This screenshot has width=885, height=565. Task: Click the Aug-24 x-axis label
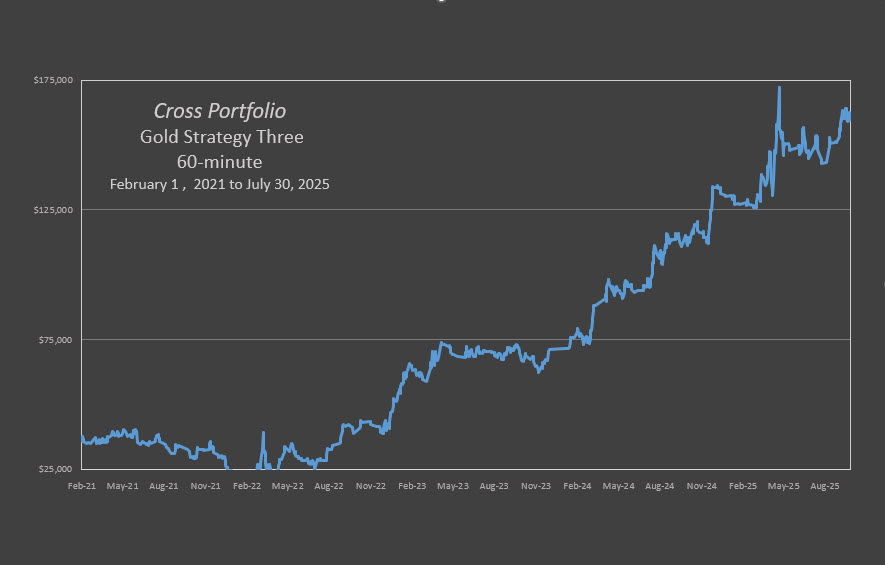click(660, 486)
